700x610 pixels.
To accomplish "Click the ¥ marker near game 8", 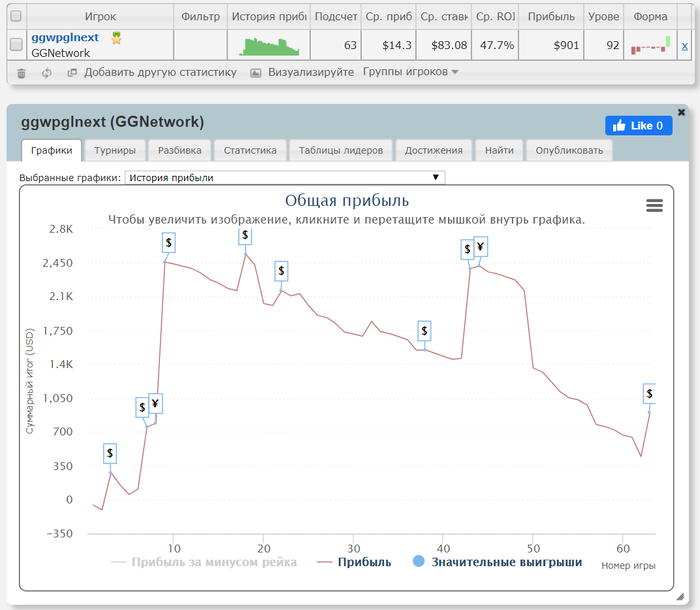I will pos(155,404).
